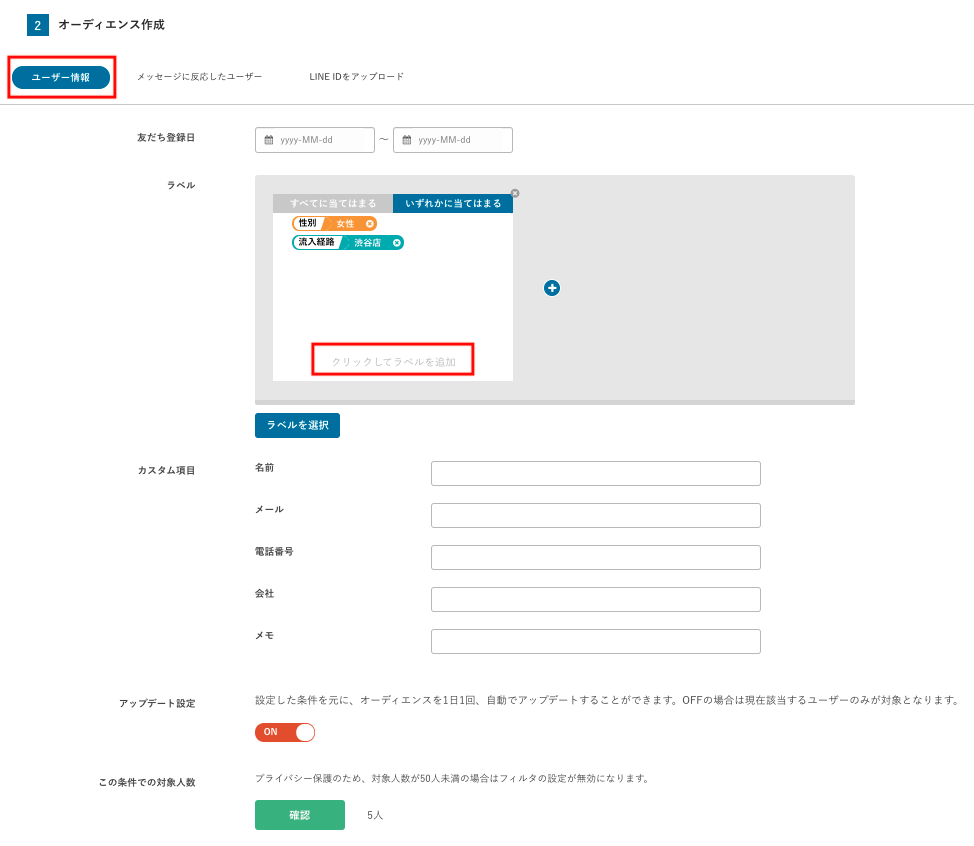Screen dimensions: 974x846
Task: Click into the 電話番号 text field
Action: coord(595,557)
